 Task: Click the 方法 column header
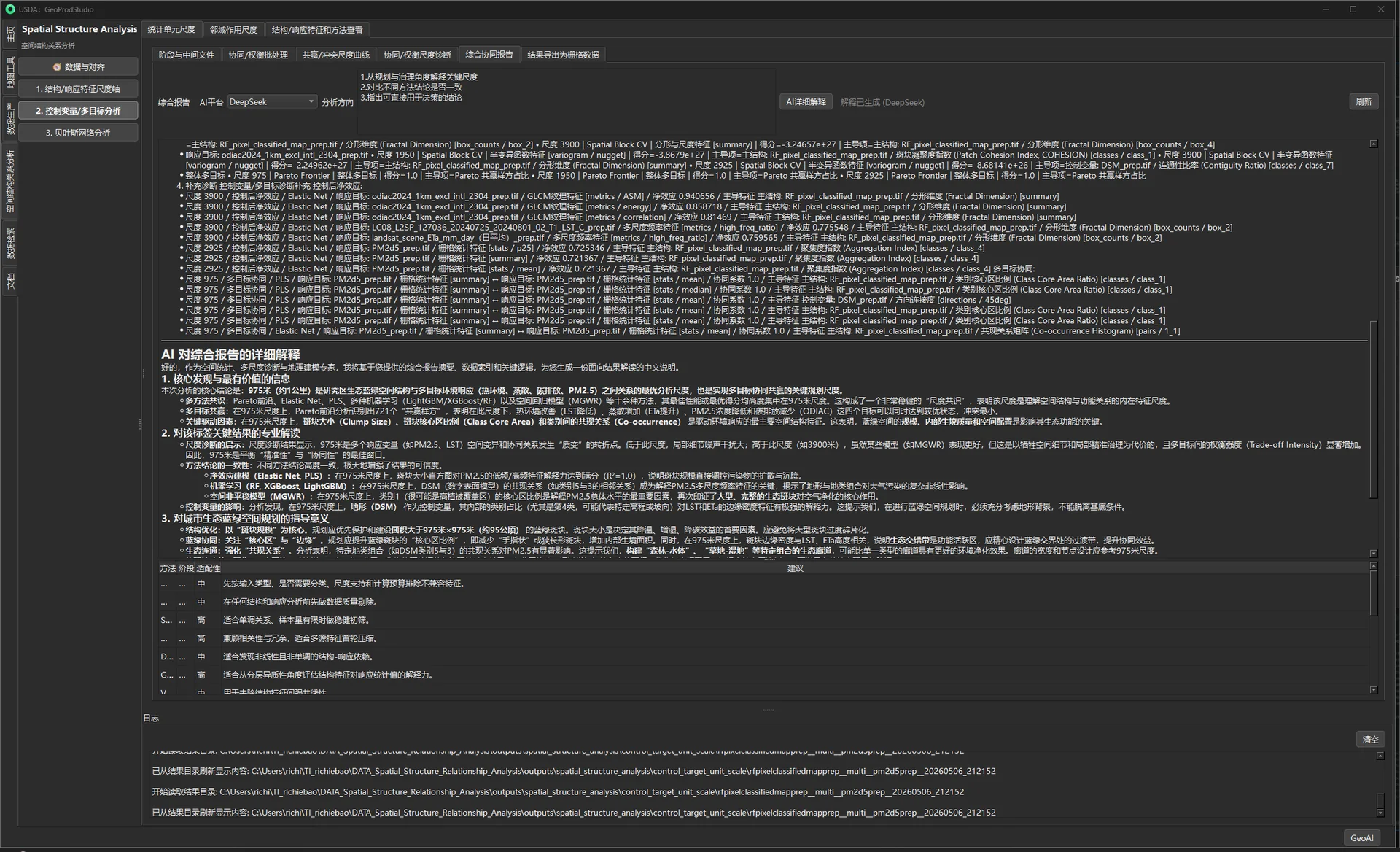168,568
